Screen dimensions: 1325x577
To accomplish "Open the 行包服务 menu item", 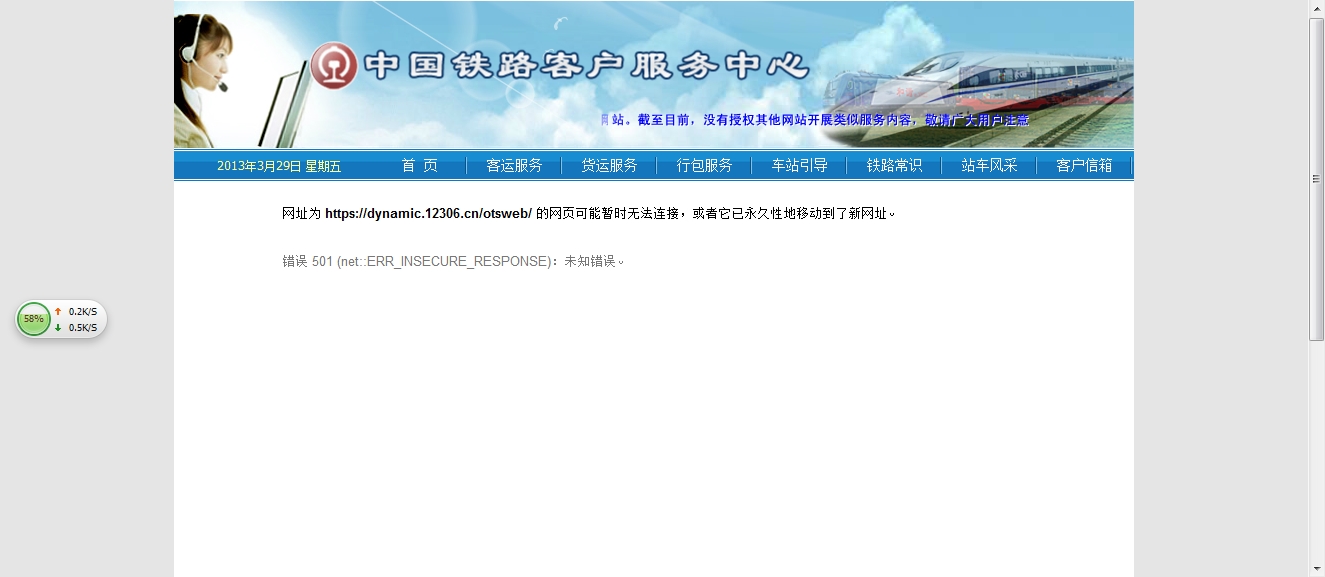I will click(704, 166).
